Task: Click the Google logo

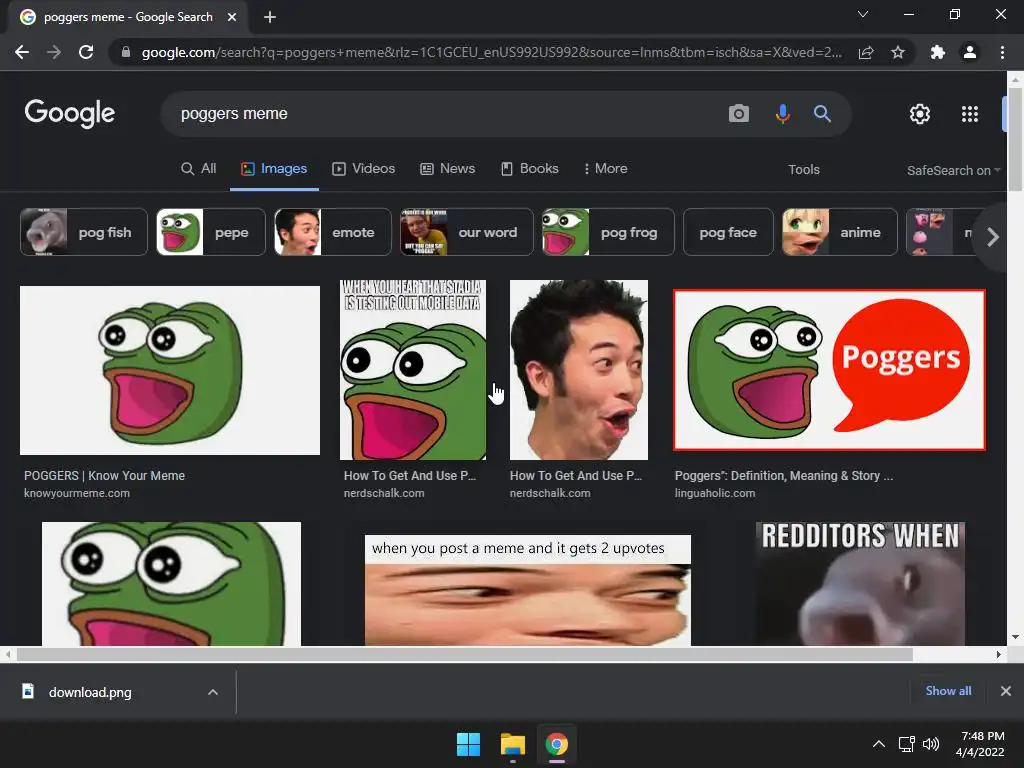Action: point(70,113)
